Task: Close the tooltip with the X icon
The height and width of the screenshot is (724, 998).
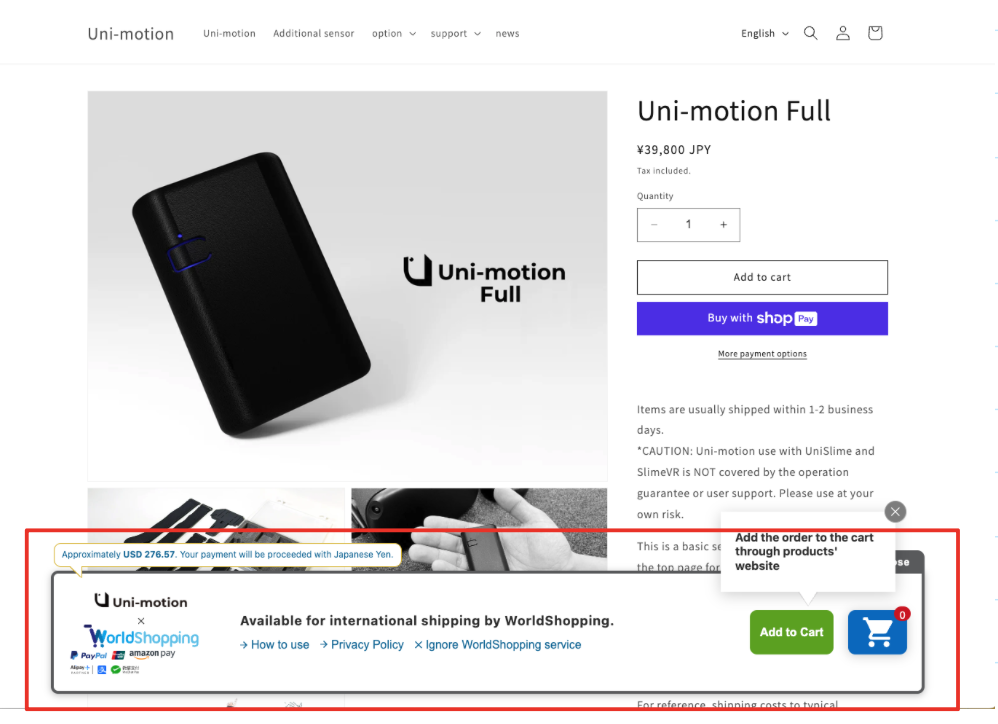Action: pos(895,512)
